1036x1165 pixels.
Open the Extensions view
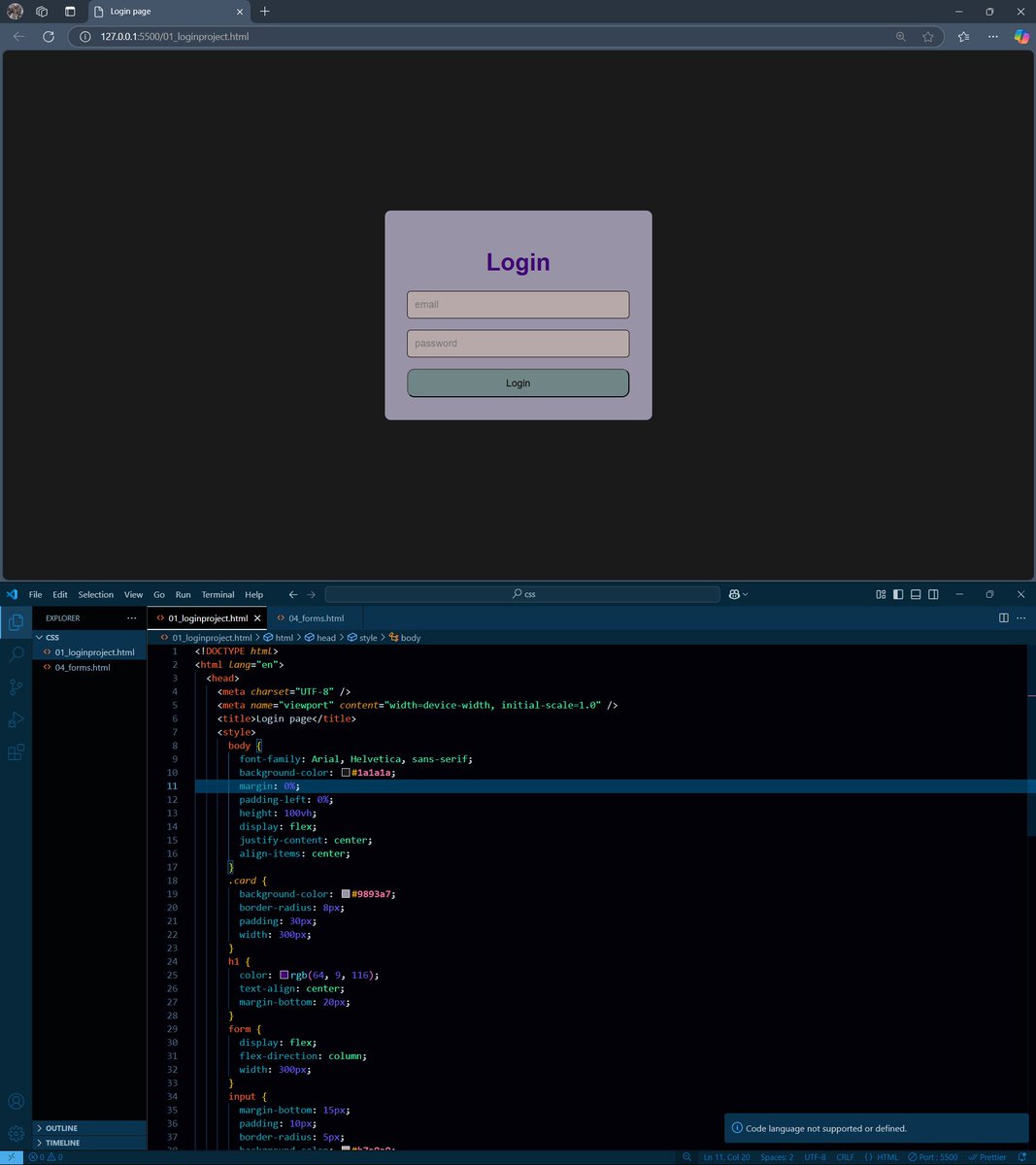[x=16, y=752]
